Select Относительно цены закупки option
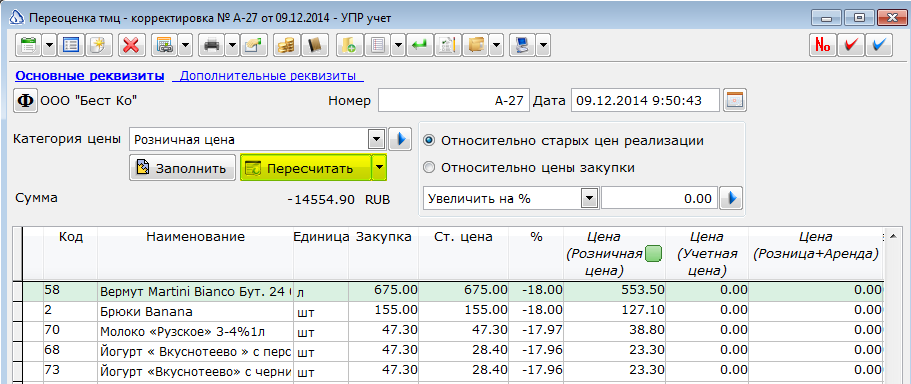Viewport: 911px width, 384px height. click(x=529, y=168)
